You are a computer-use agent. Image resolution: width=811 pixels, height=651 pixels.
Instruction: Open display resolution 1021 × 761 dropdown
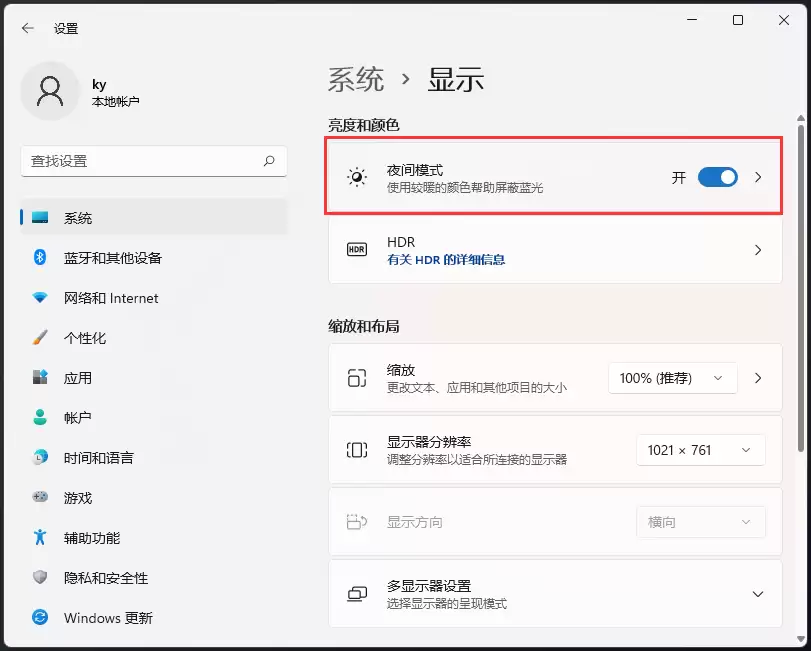pos(700,450)
